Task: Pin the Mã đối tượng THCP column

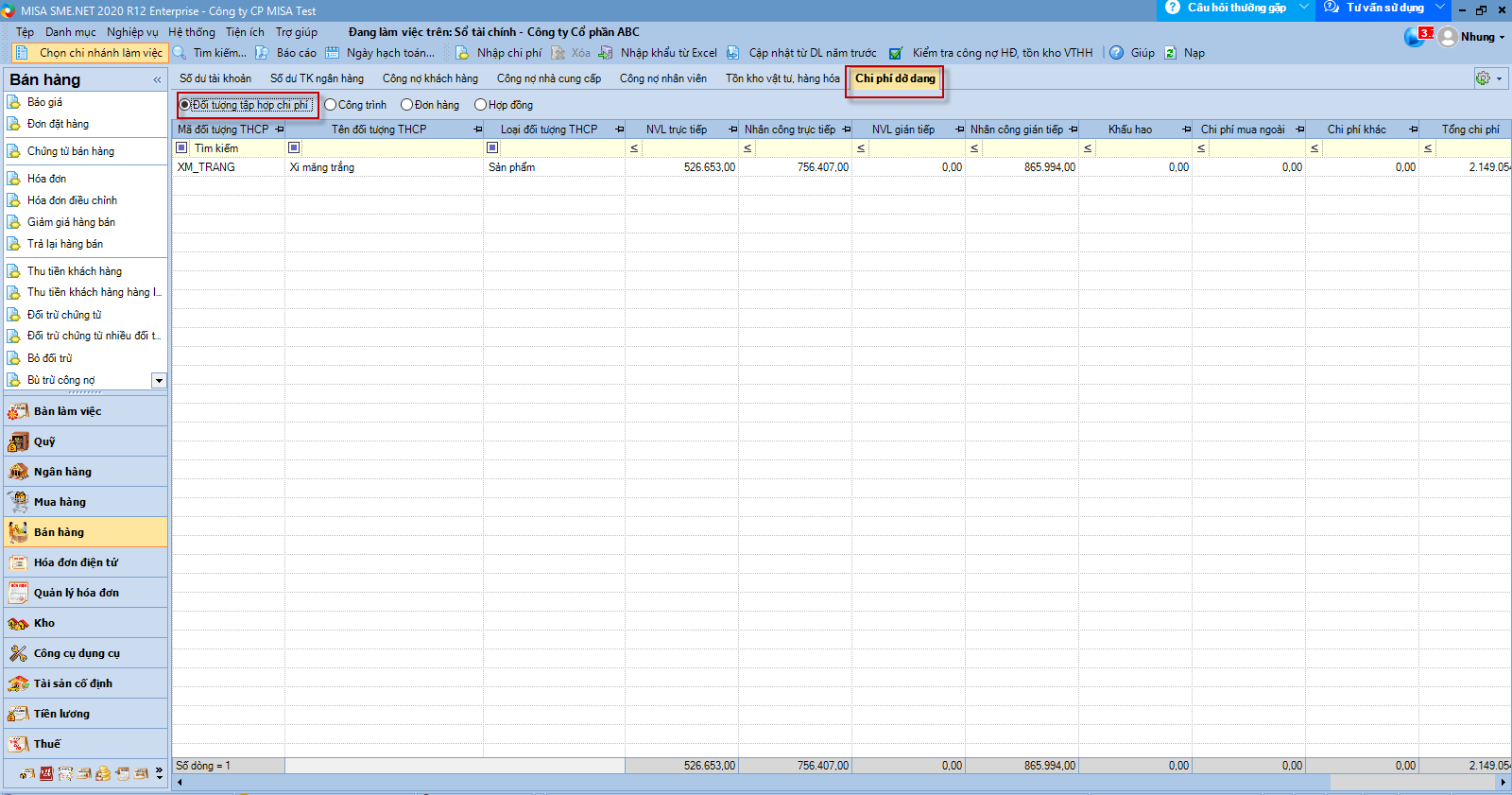Action: click(280, 130)
